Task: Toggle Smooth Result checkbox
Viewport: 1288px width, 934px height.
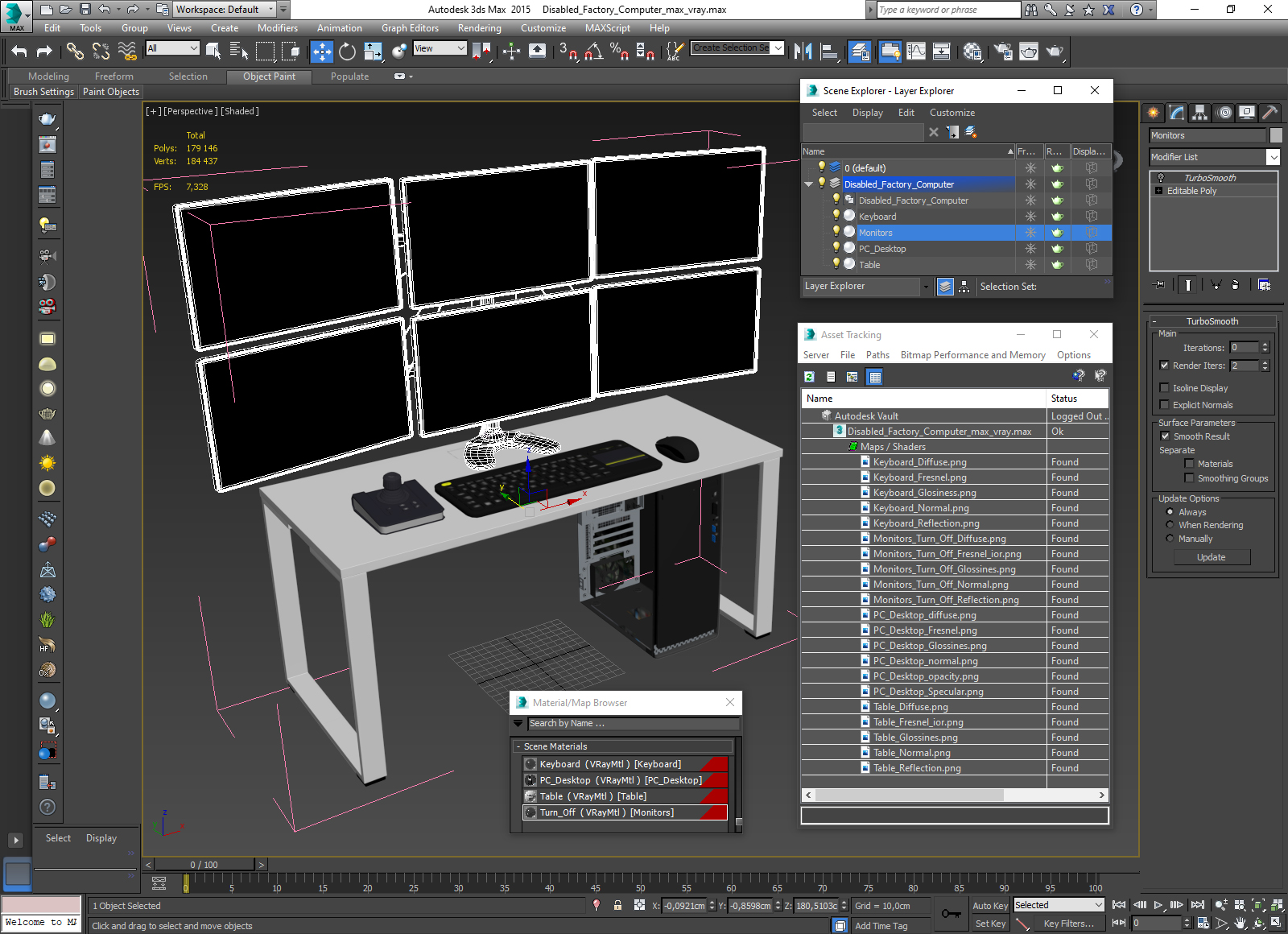Action: (1165, 436)
